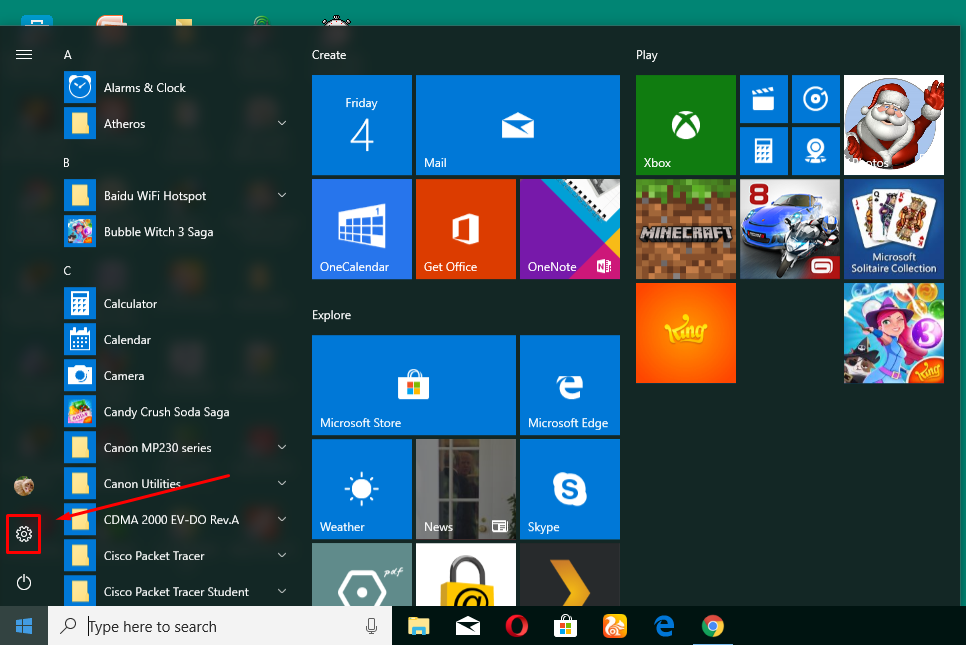The image size is (966, 645).
Task: Open Bubble Witch 3 Saga from app list
Action: pos(176,232)
